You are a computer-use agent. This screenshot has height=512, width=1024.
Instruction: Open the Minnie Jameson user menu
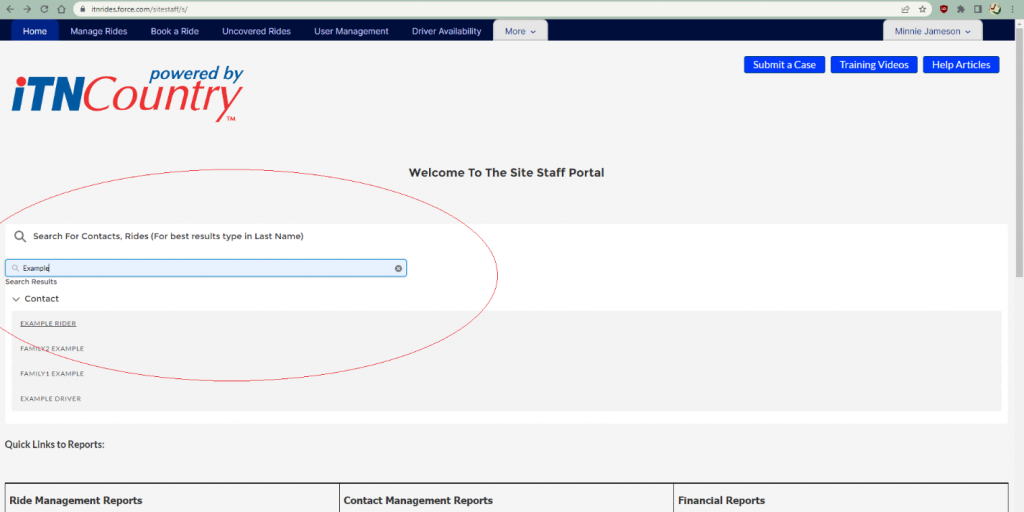(932, 31)
